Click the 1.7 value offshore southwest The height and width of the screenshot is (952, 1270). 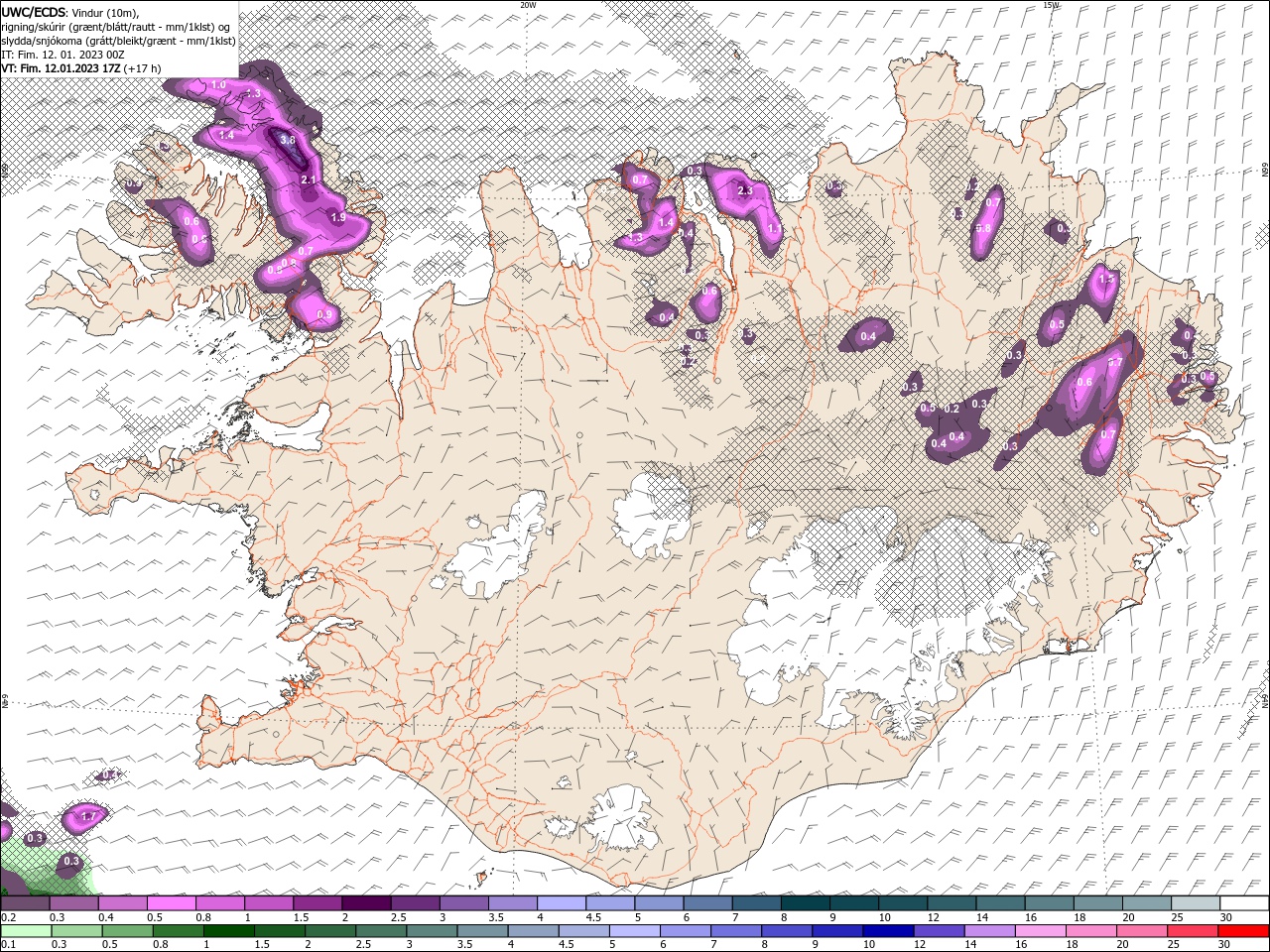click(x=87, y=816)
